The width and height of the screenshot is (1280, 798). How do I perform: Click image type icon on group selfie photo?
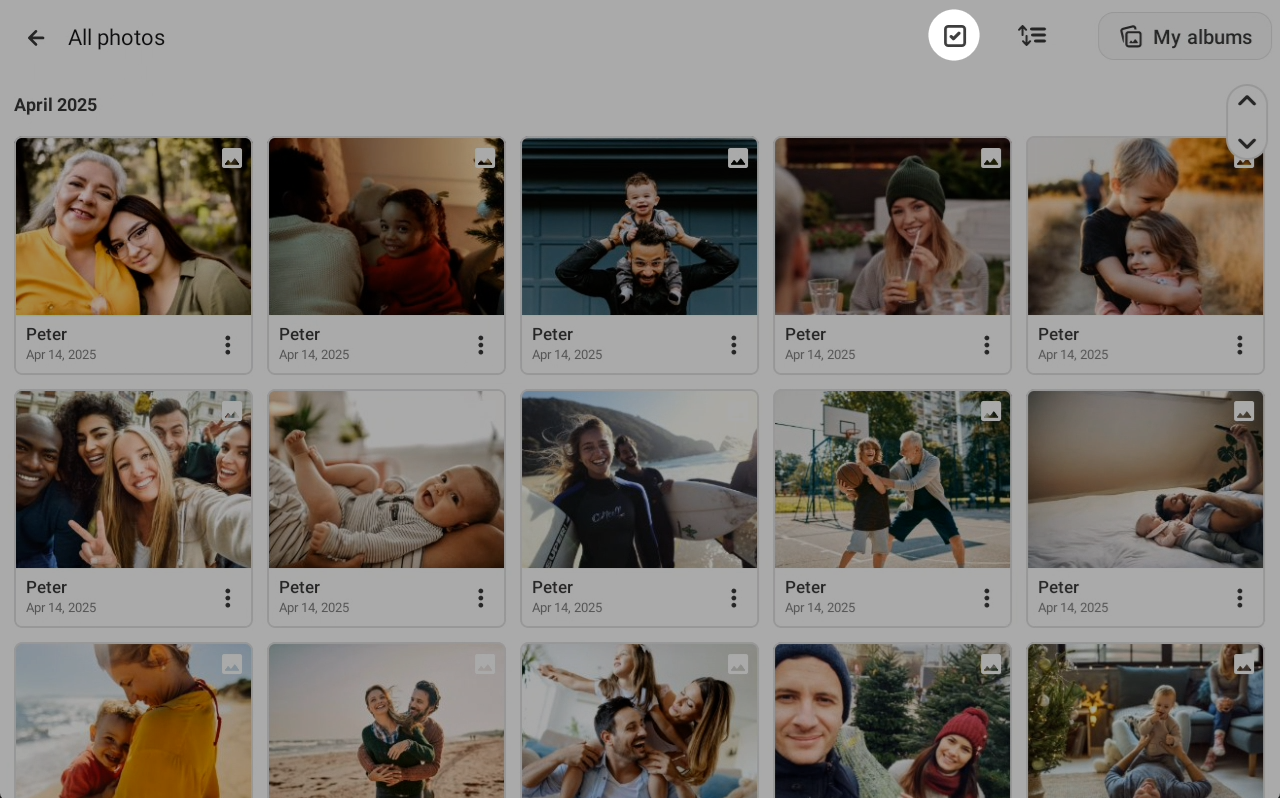(x=232, y=411)
